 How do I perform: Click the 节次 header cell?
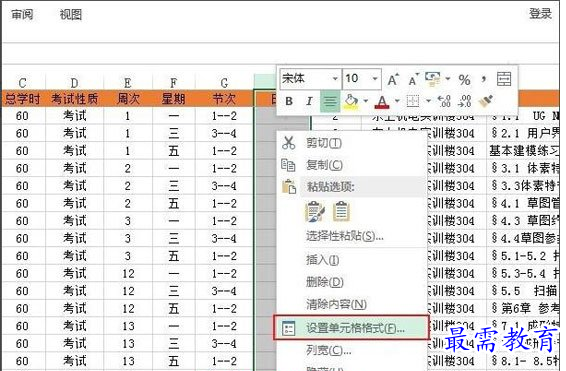coord(224,99)
